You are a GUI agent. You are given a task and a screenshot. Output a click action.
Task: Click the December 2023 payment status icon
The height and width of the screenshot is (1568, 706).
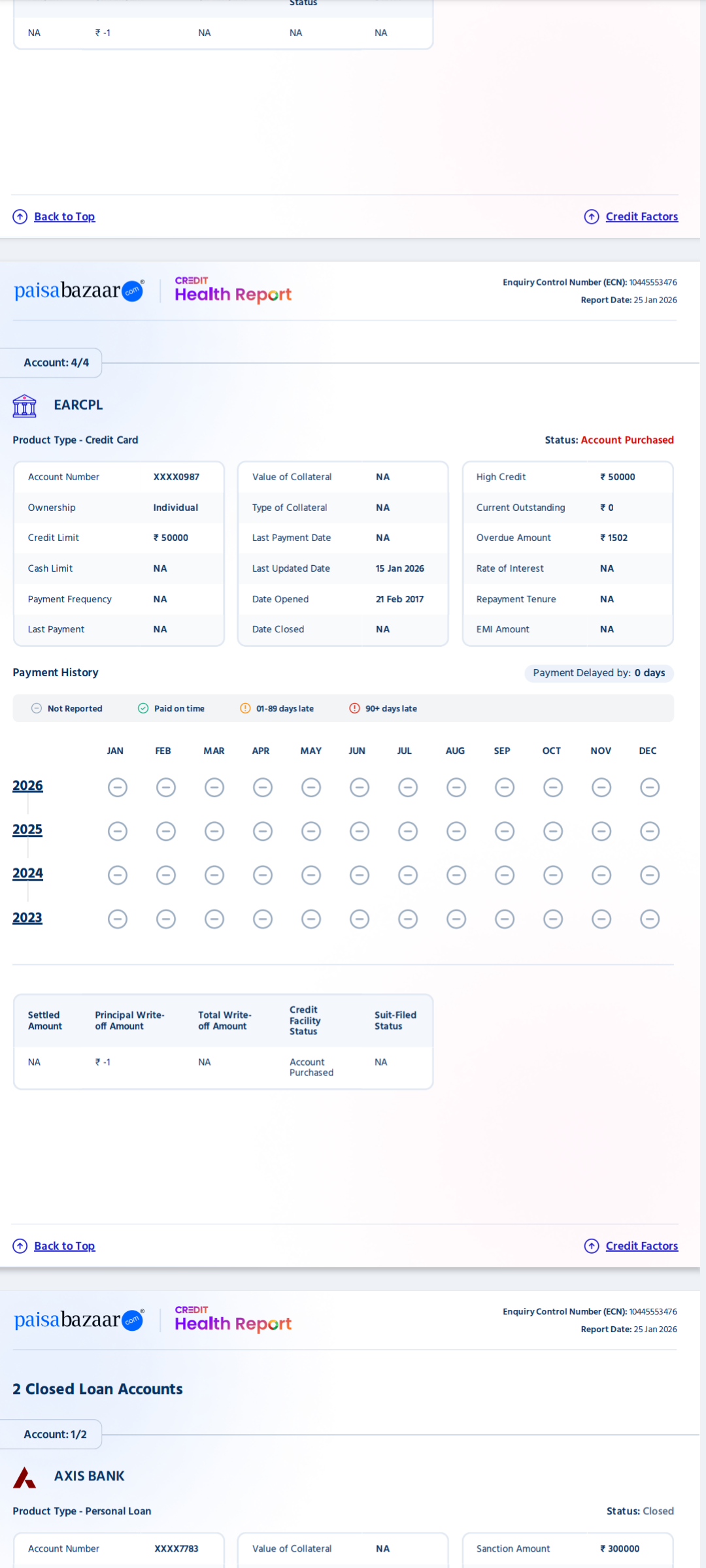649,919
